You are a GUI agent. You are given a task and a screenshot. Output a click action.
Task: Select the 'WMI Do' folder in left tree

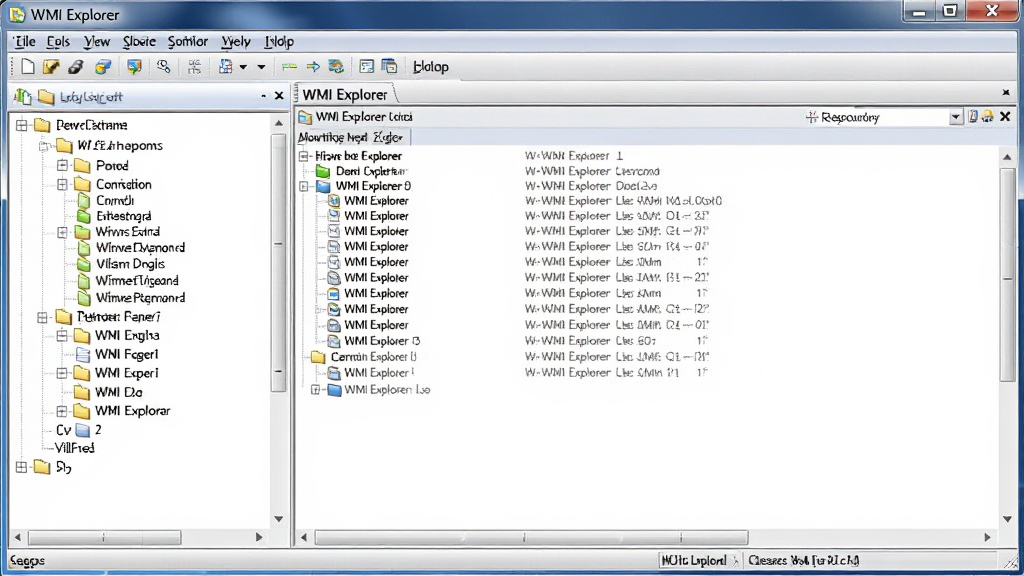click(118, 392)
